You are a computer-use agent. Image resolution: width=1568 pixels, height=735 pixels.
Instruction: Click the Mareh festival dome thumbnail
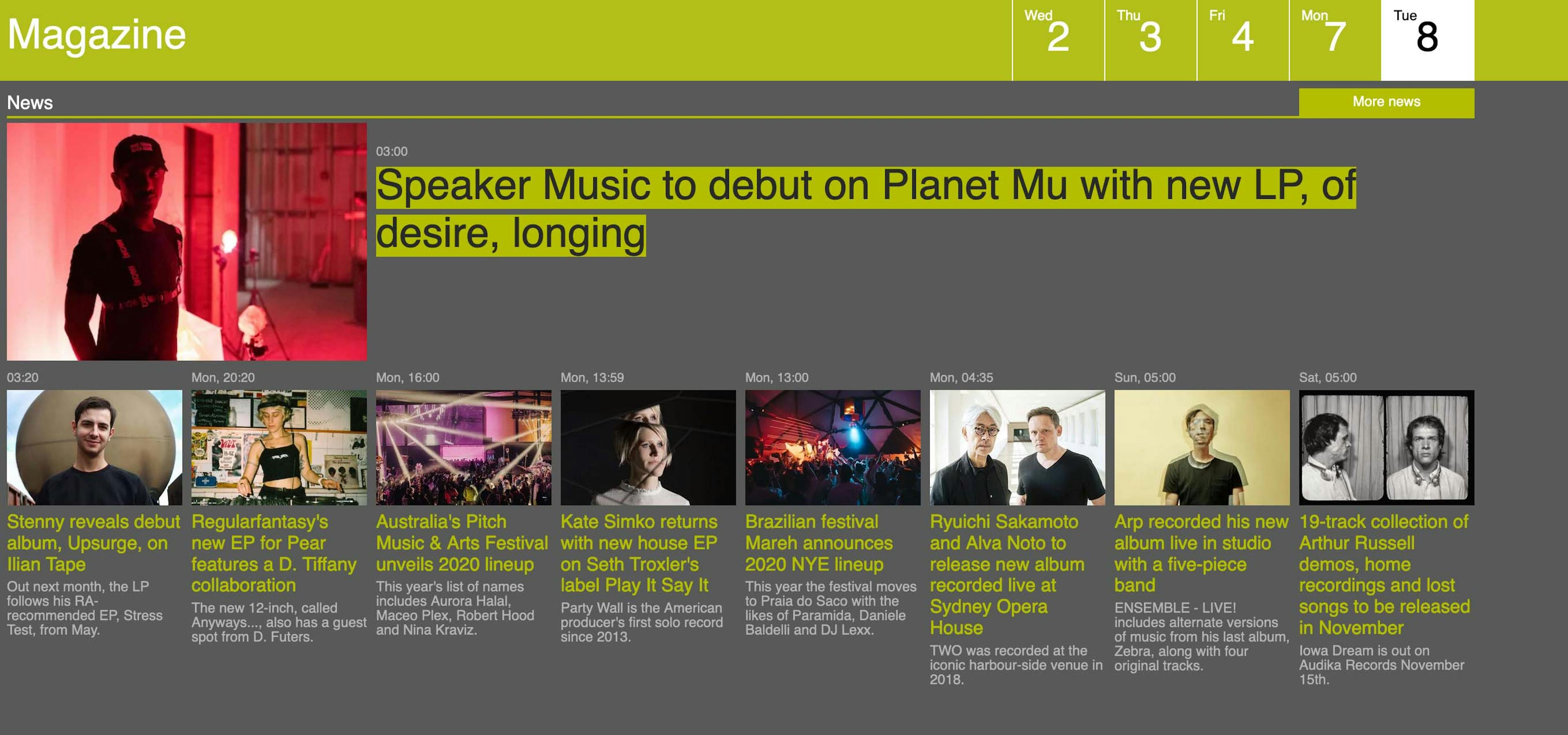832,447
